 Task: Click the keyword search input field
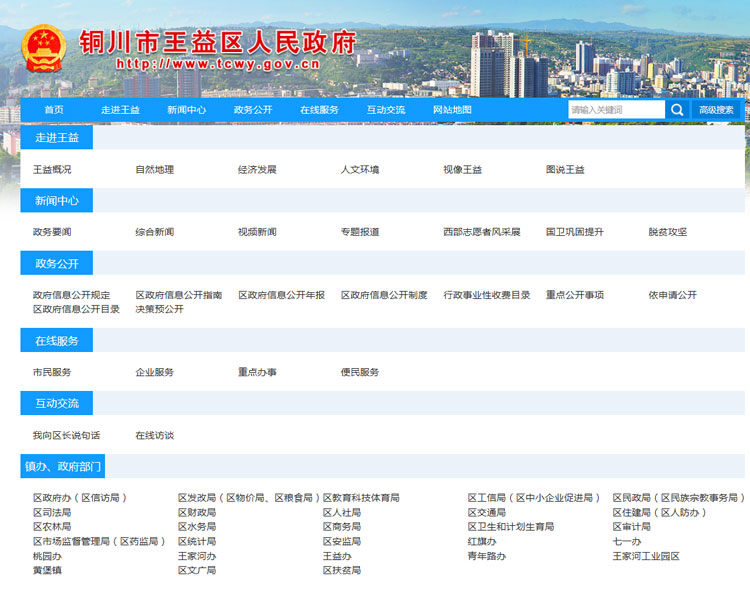(x=615, y=110)
